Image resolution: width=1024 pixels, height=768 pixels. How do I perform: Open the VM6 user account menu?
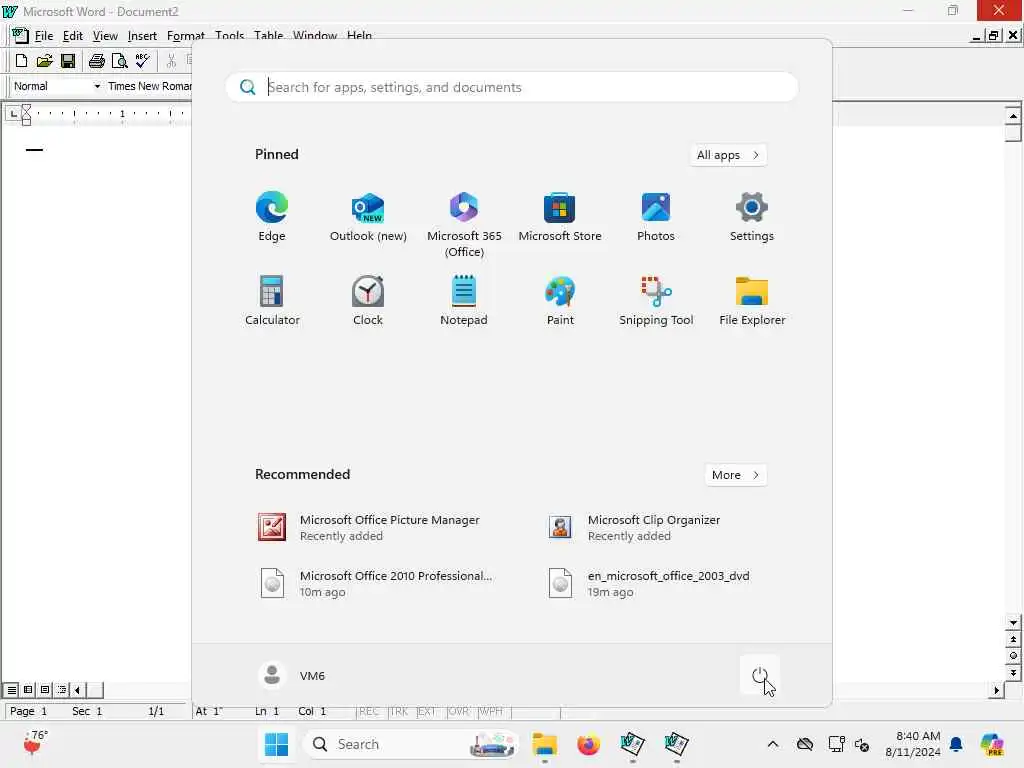291,675
